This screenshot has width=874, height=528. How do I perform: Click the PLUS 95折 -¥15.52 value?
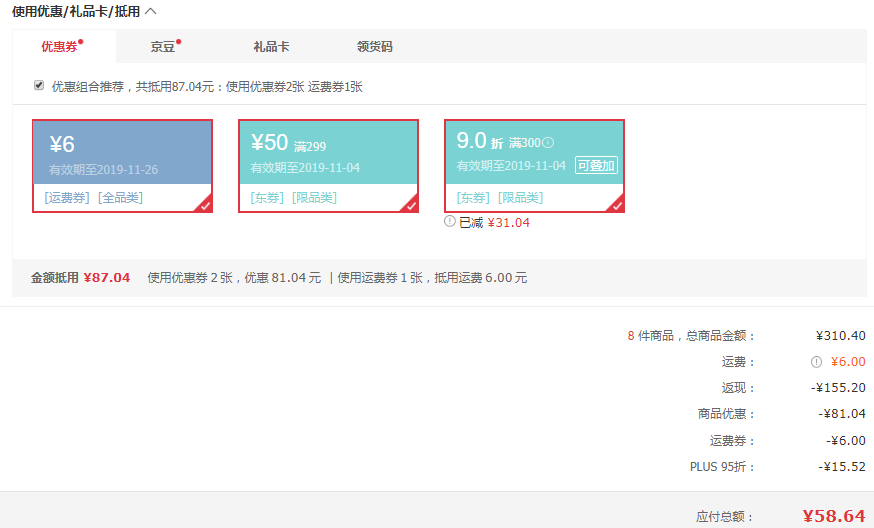click(x=842, y=467)
